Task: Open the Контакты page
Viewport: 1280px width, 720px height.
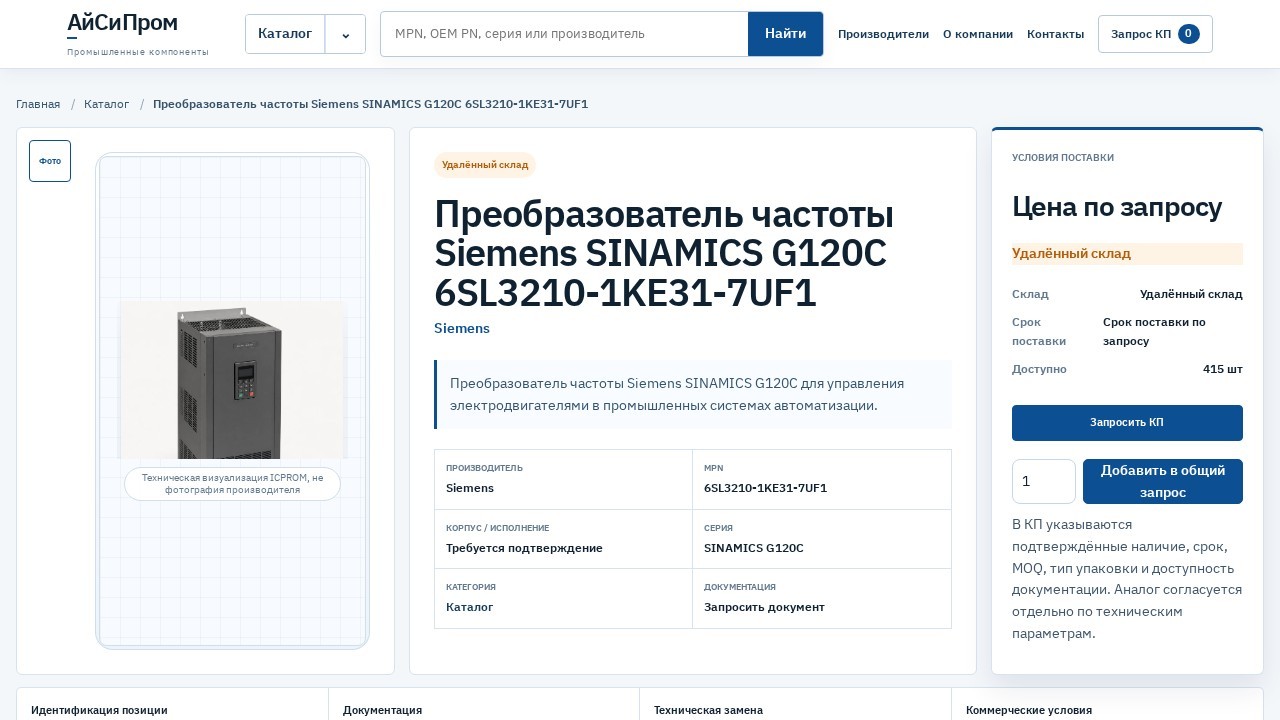Action: click(x=1055, y=34)
